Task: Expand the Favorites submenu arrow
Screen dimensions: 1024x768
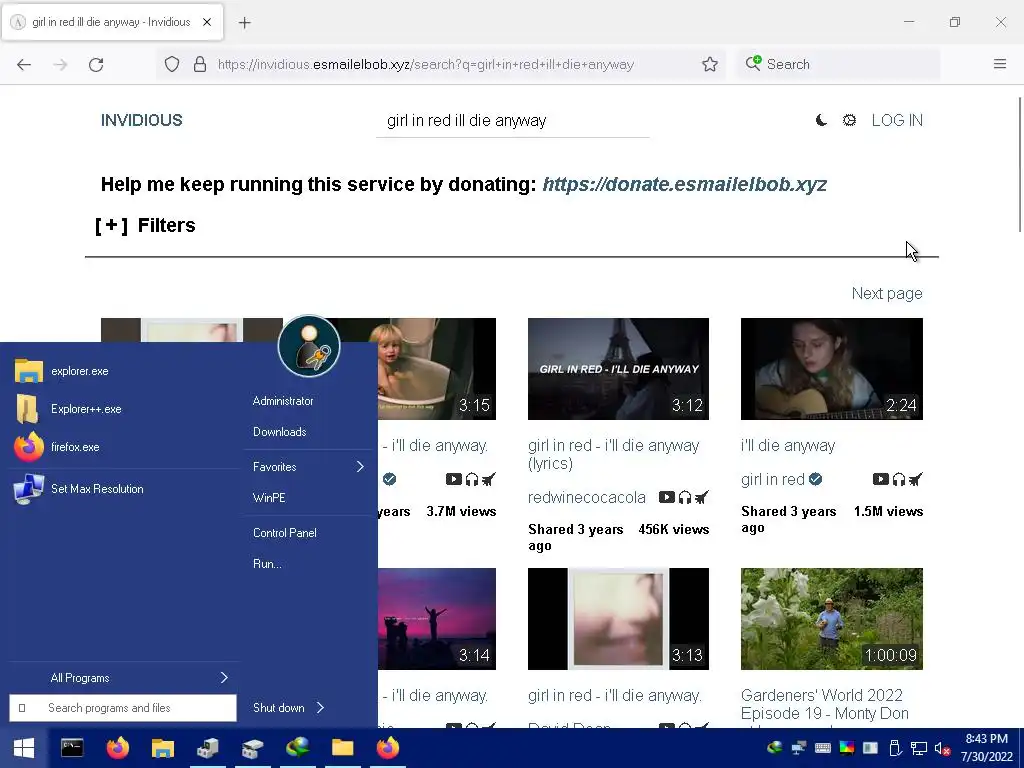Action: (360, 467)
